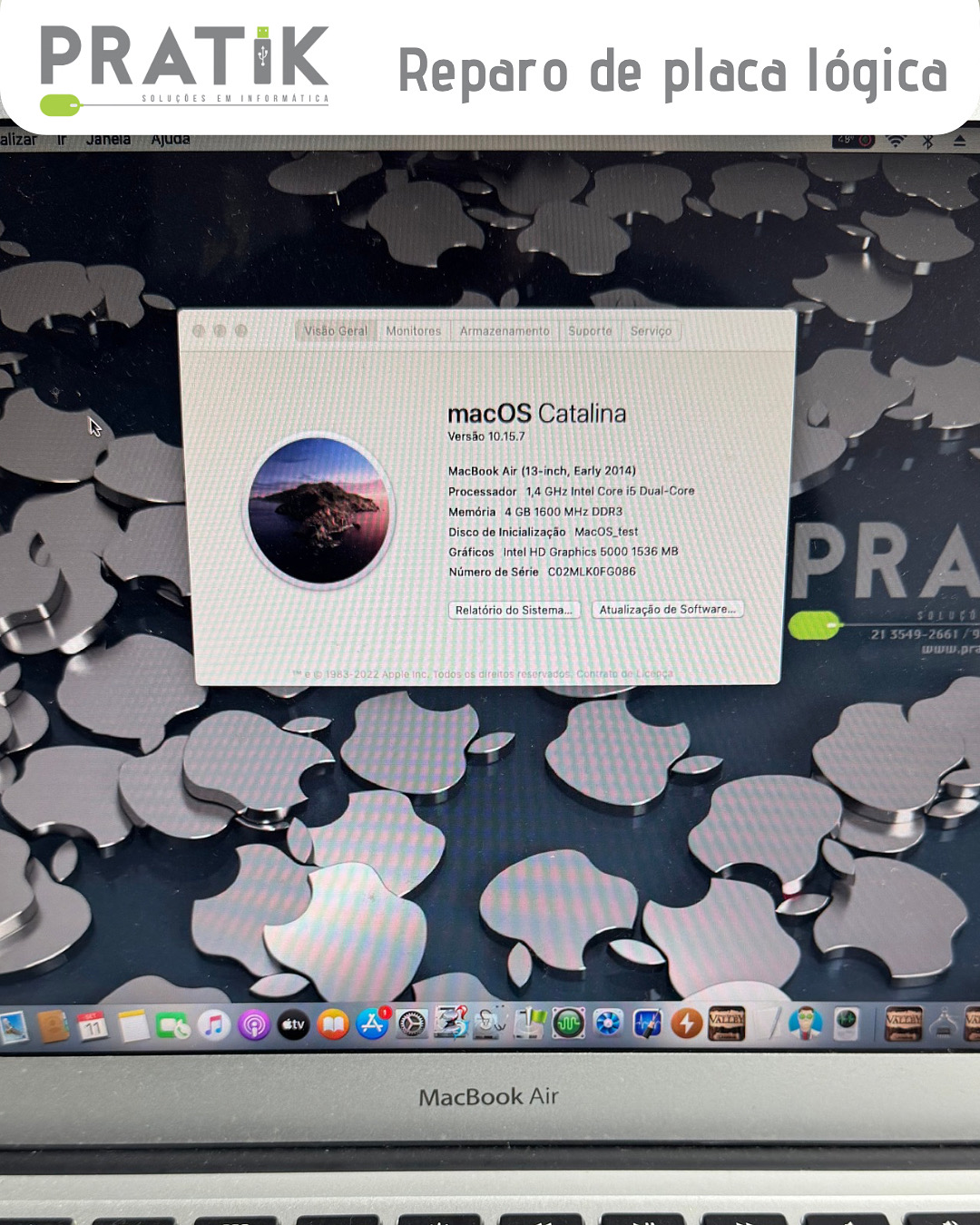Launch the Valley benchmark app icon
This screenshot has height=1225, width=980.
coord(726,1023)
